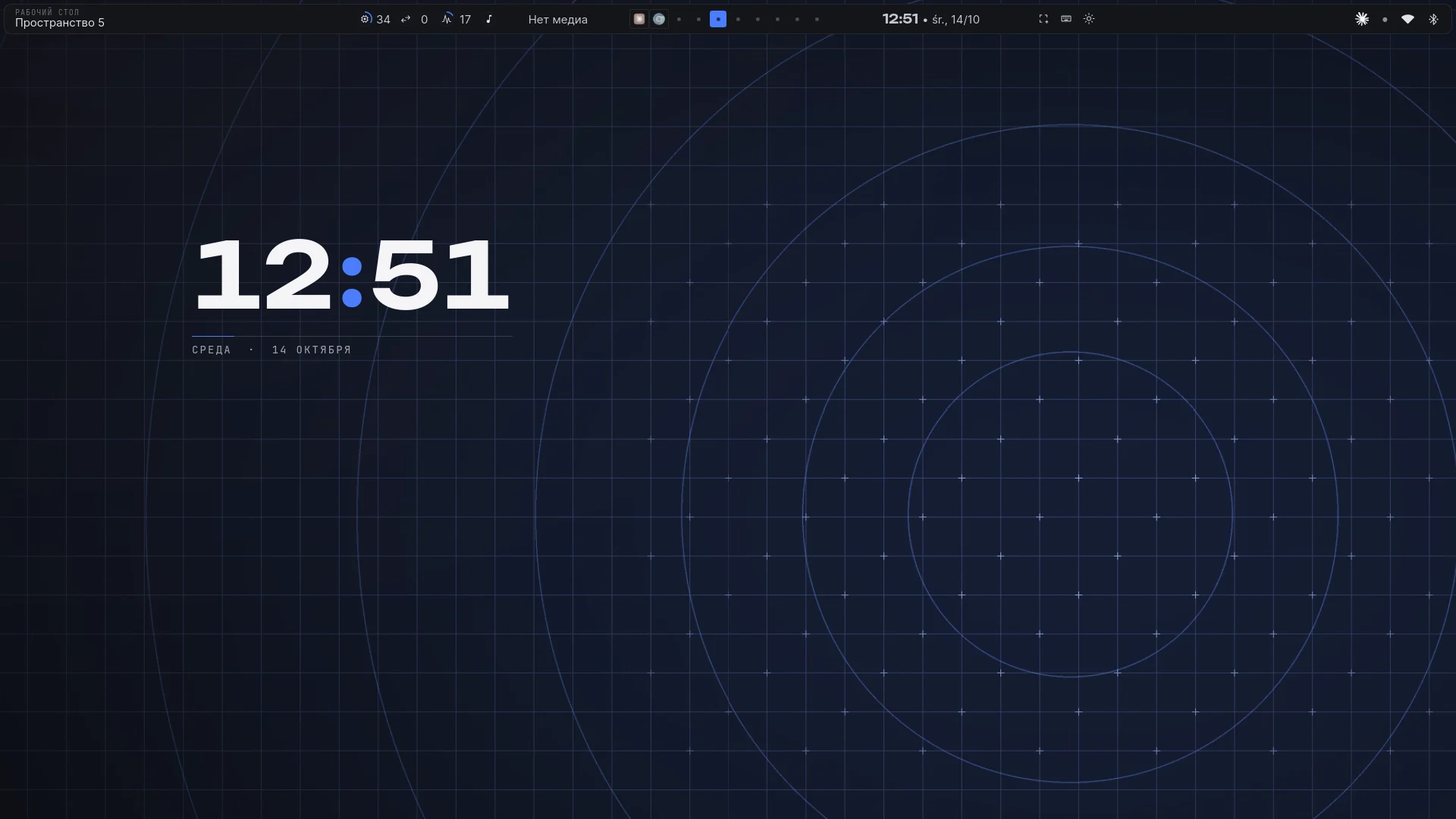Click the large desktop clock widget 12:51

tap(352, 274)
